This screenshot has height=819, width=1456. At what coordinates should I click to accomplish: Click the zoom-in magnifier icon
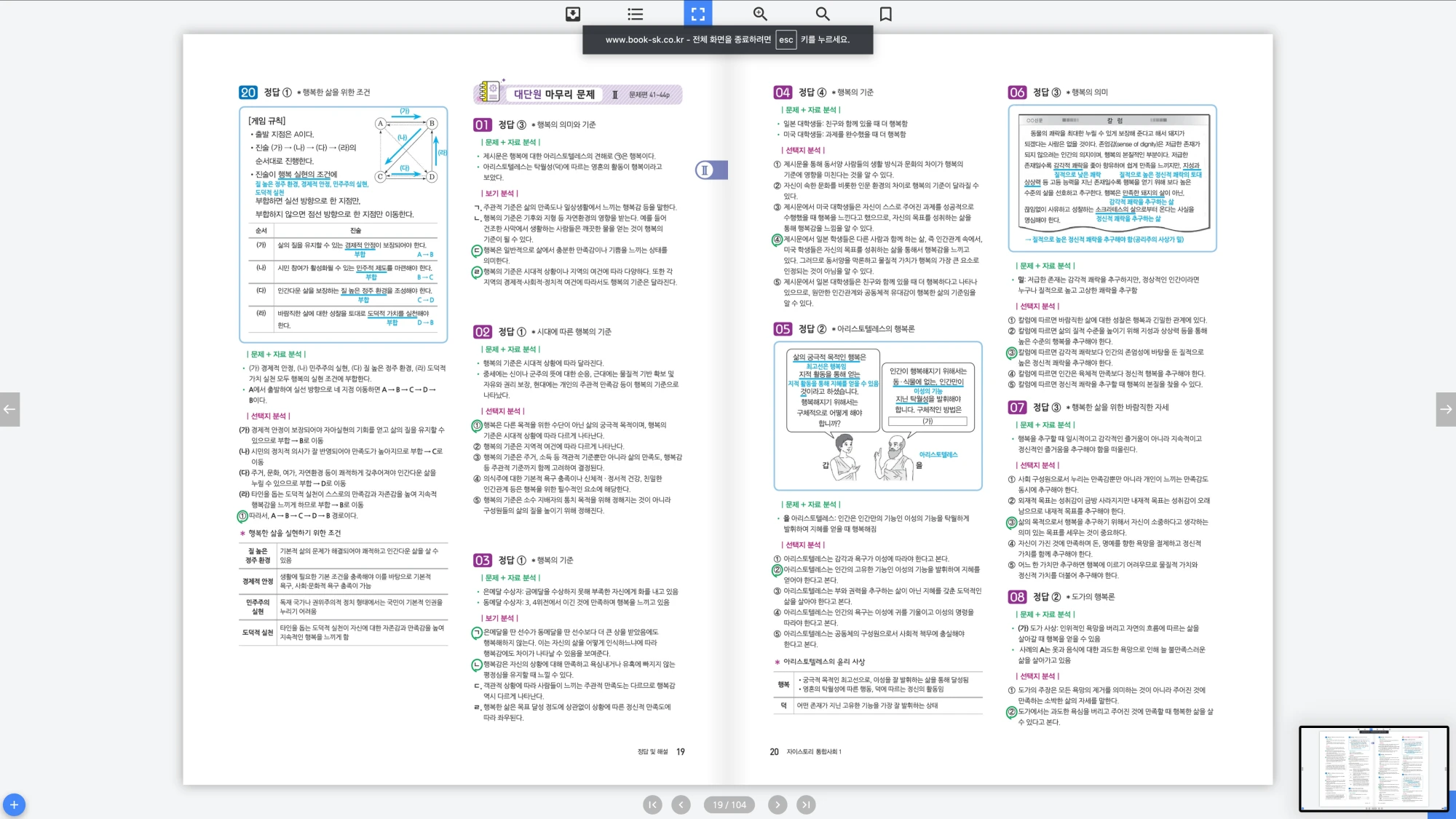coord(760,14)
